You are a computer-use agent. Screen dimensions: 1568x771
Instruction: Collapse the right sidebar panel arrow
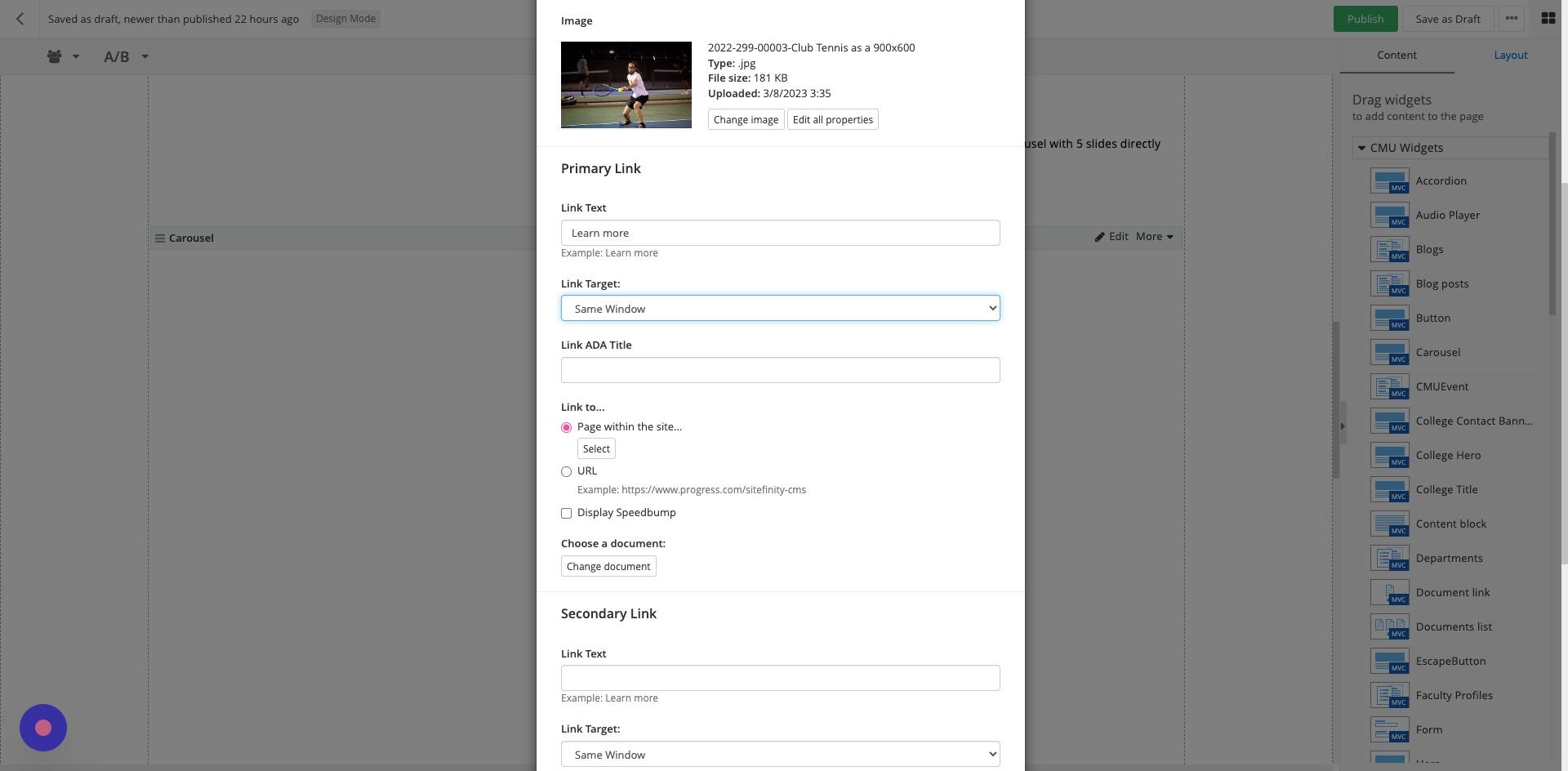1343,426
